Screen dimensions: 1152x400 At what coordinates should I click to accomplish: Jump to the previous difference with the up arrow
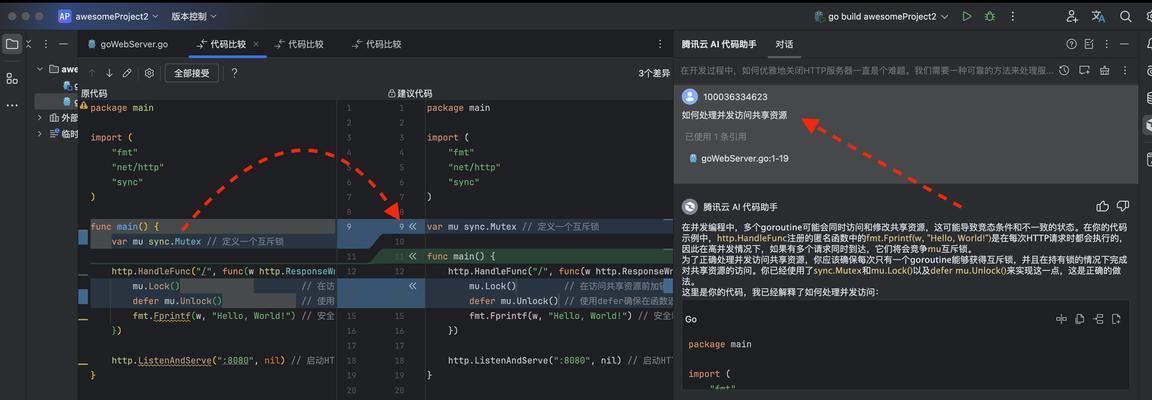click(92, 73)
